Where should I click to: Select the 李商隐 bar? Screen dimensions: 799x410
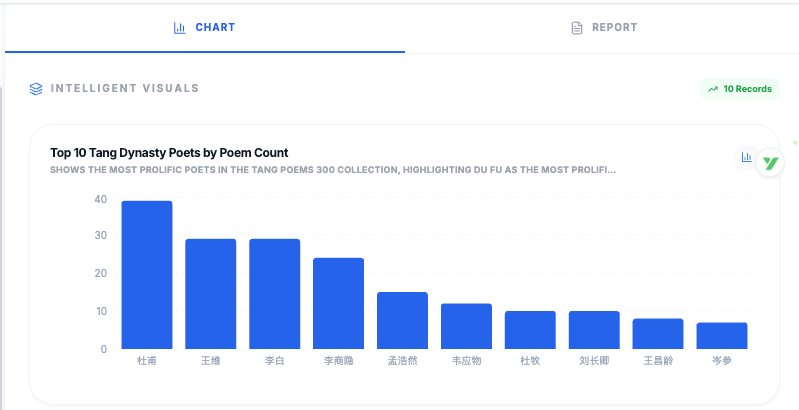click(x=338, y=303)
